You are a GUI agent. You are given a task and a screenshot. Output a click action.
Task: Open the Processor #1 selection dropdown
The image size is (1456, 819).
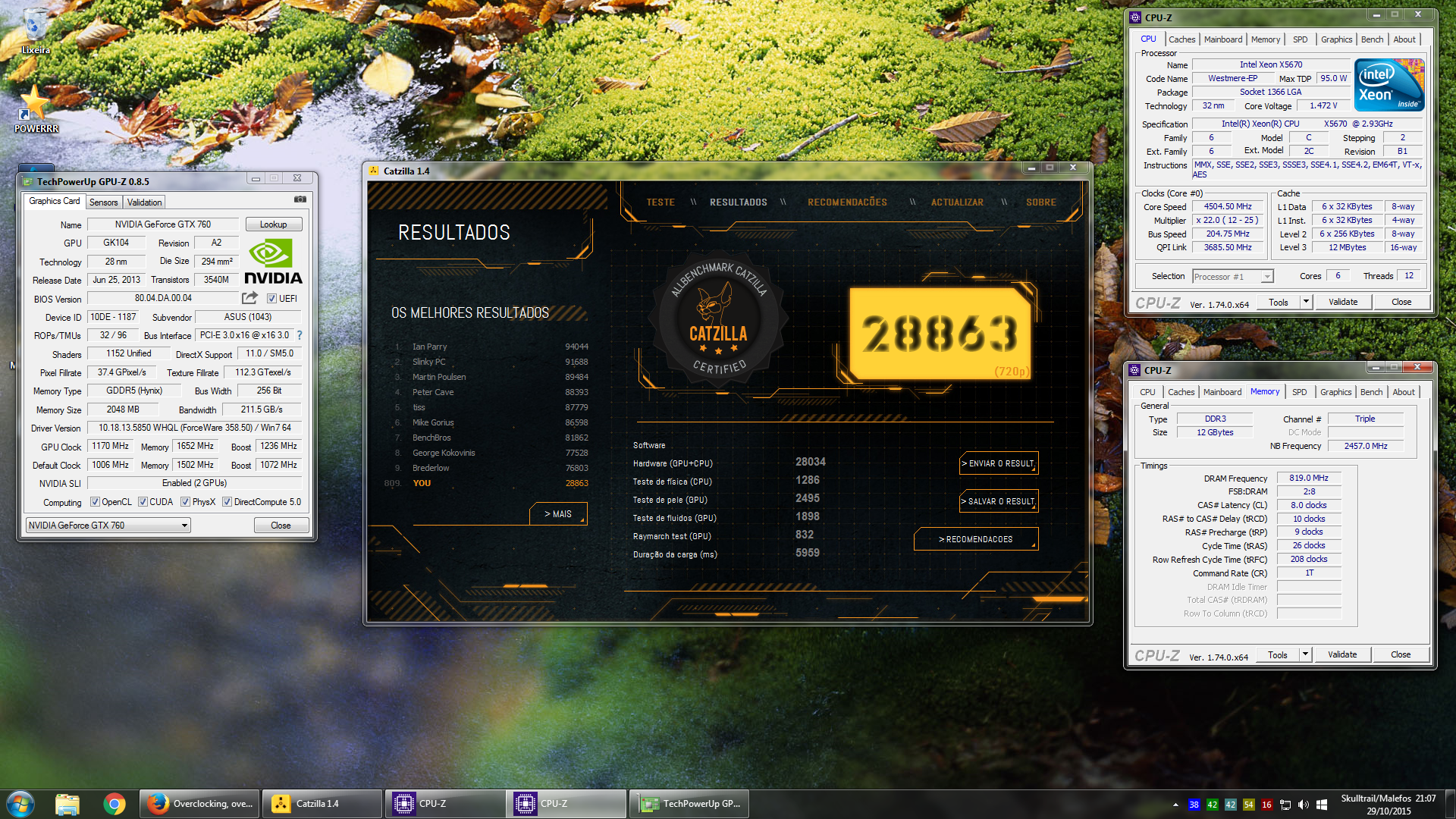1232,277
